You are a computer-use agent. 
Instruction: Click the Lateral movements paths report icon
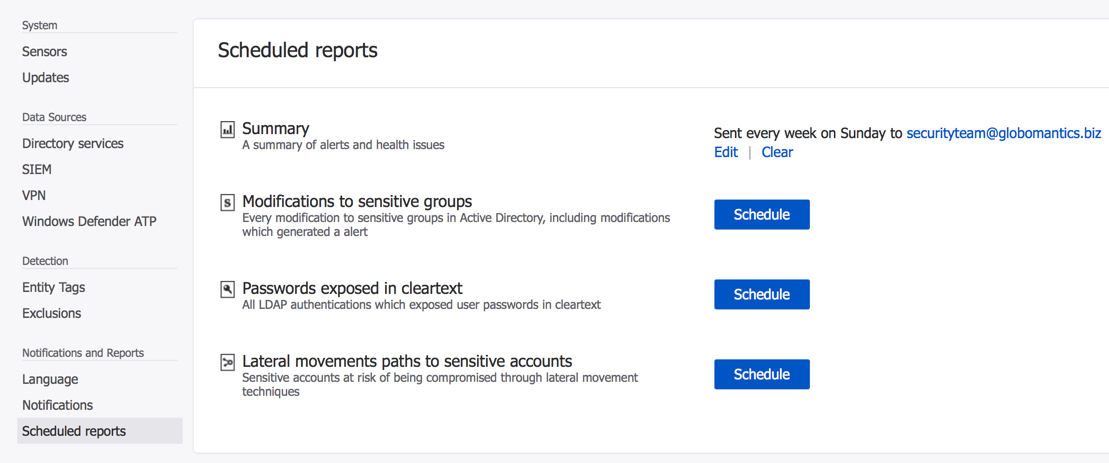coord(227,362)
